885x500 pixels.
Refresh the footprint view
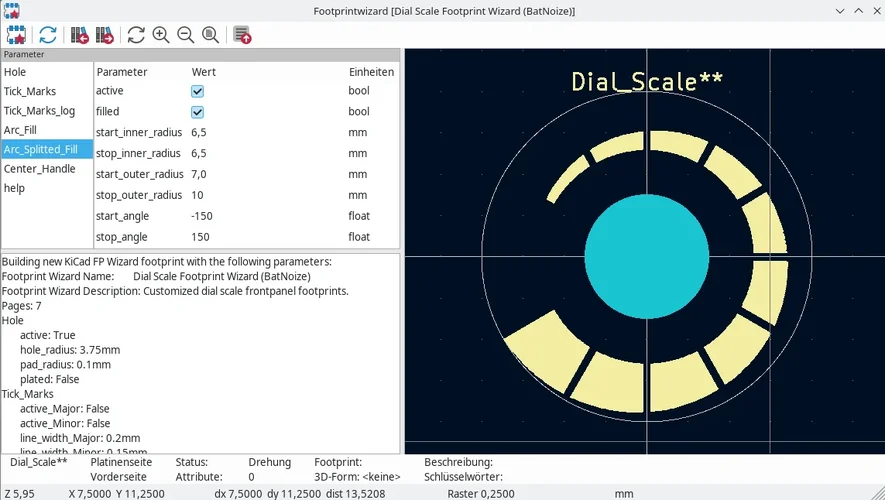point(136,35)
